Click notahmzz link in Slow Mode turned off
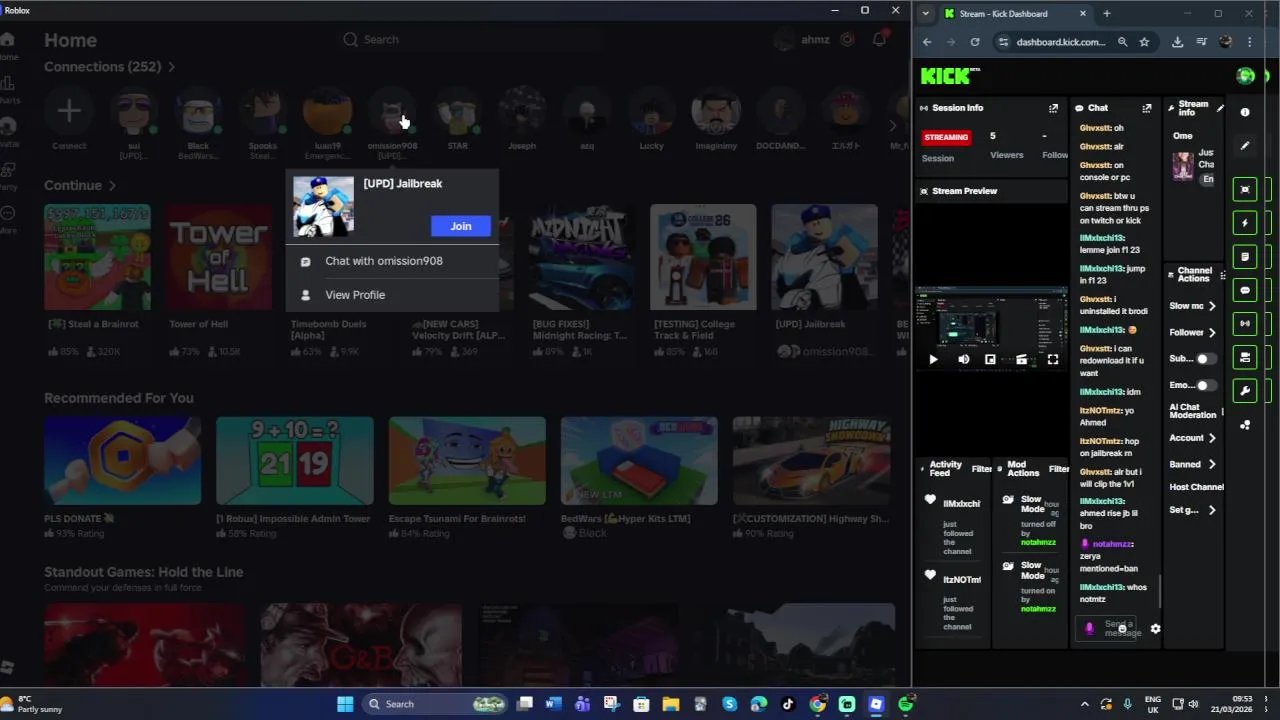1280x720 pixels. pos(1038,542)
